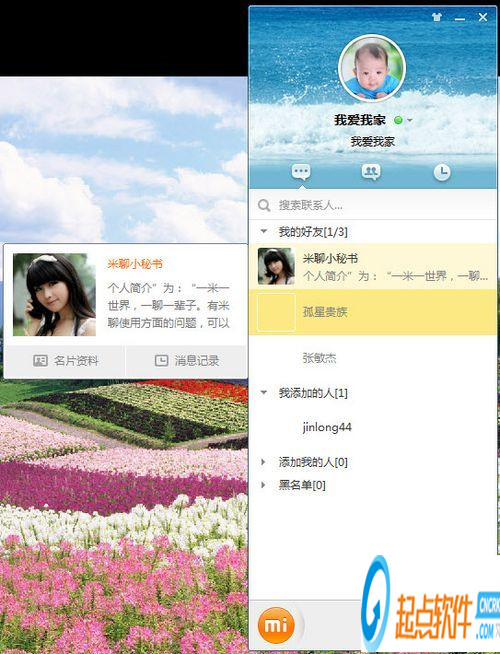This screenshot has height=654, width=500.
Task: Expand the 黑名单 group arrow
Action: (263, 485)
